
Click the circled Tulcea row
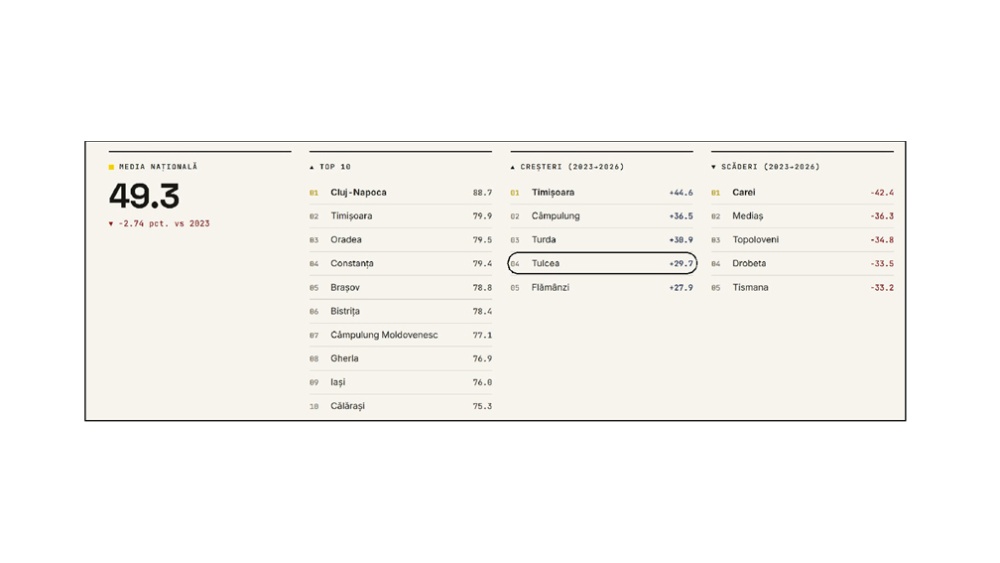point(602,263)
